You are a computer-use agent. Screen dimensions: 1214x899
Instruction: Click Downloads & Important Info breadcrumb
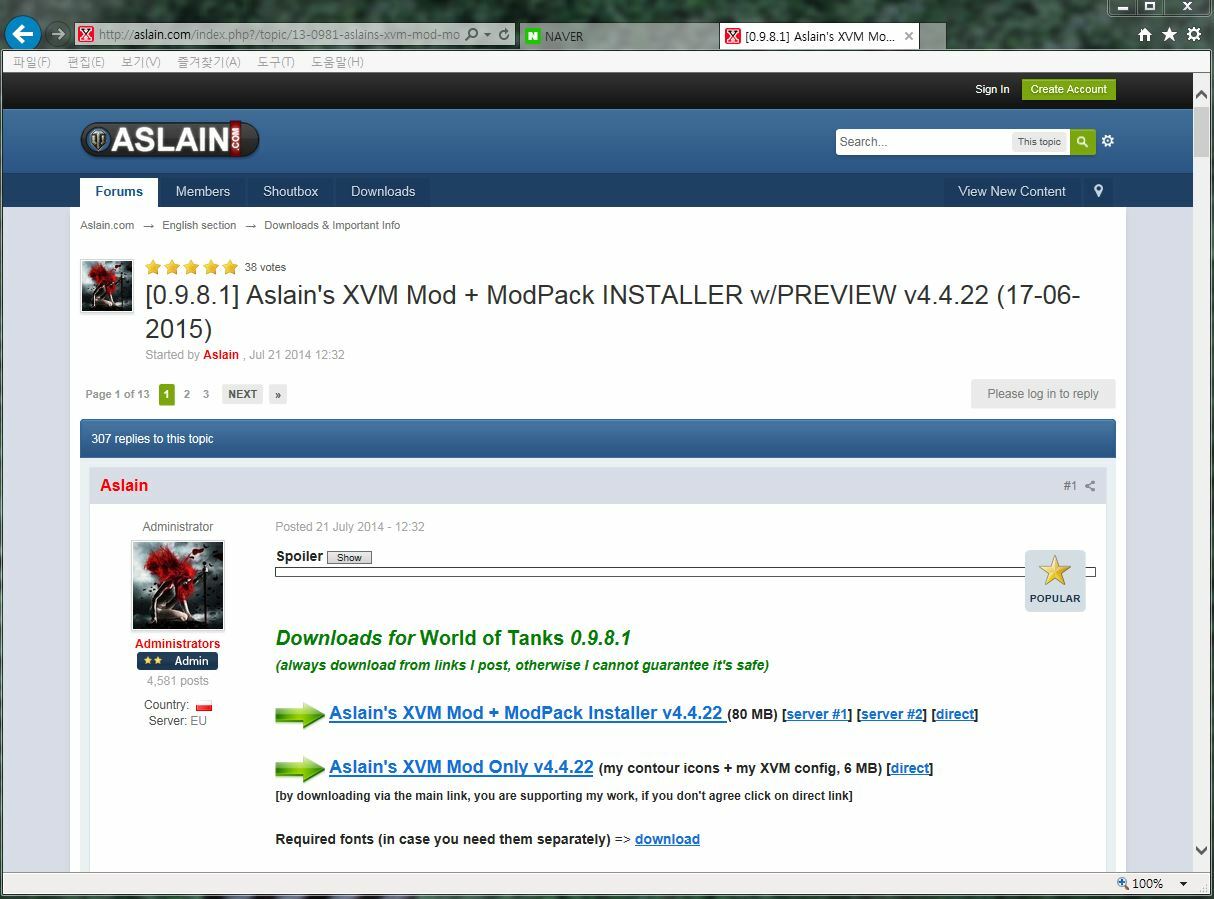(x=332, y=225)
